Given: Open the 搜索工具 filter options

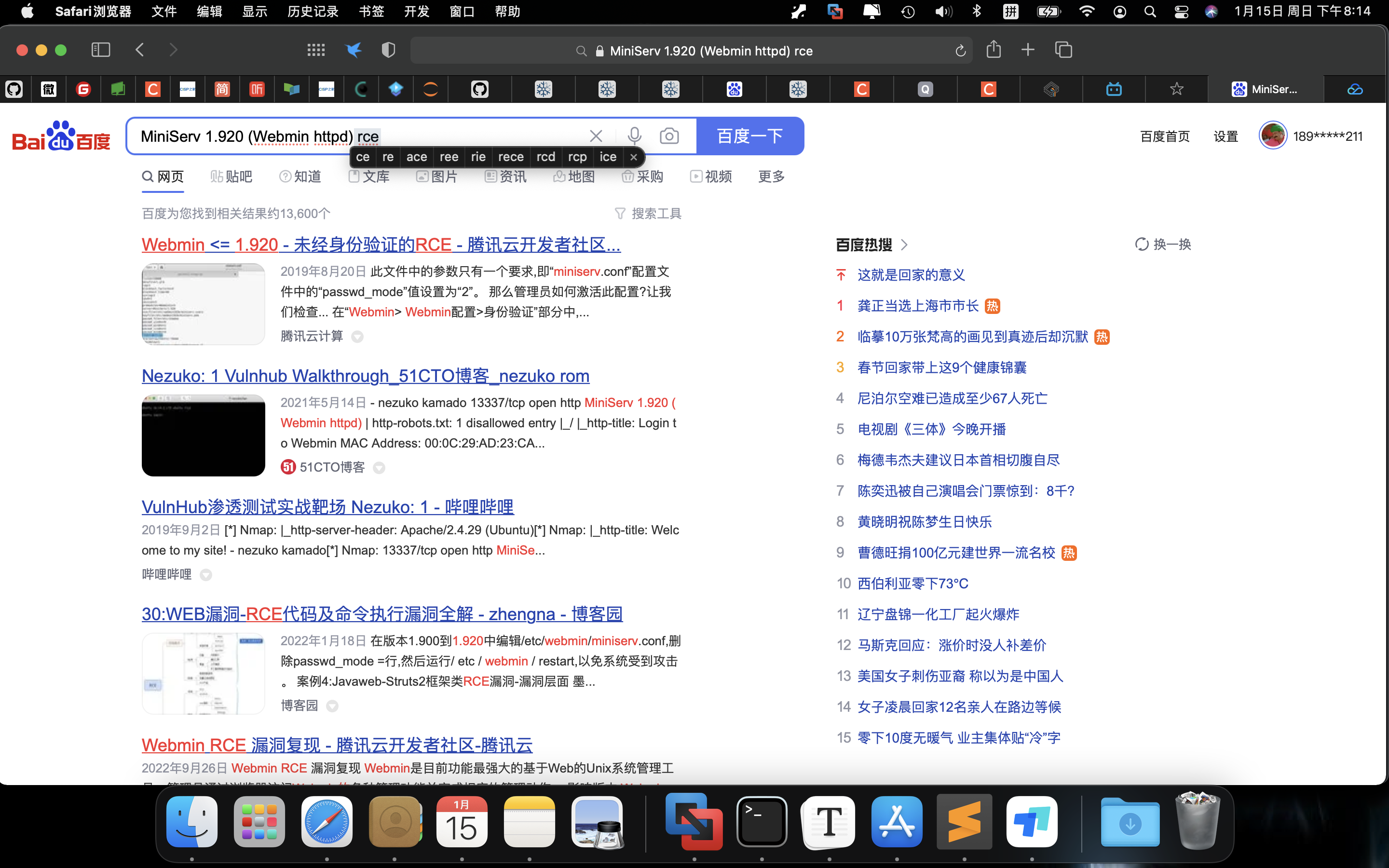Looking at the screenshot, I should [648, 214].
